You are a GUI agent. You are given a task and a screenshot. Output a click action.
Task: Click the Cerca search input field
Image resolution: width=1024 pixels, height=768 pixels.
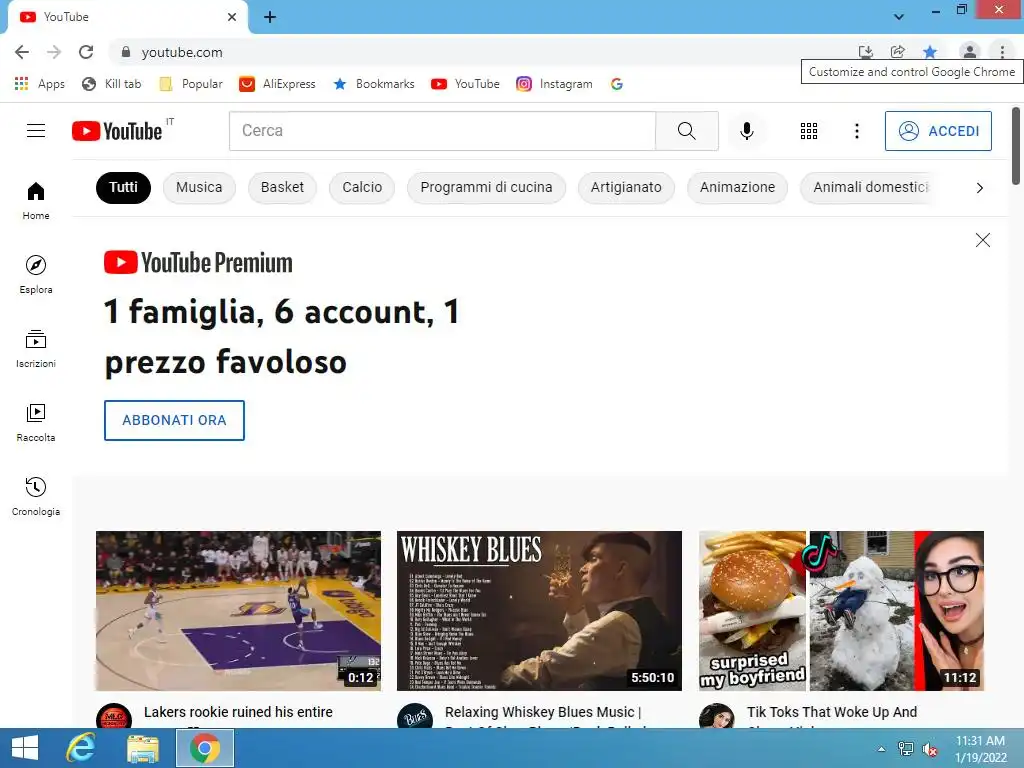442,131
